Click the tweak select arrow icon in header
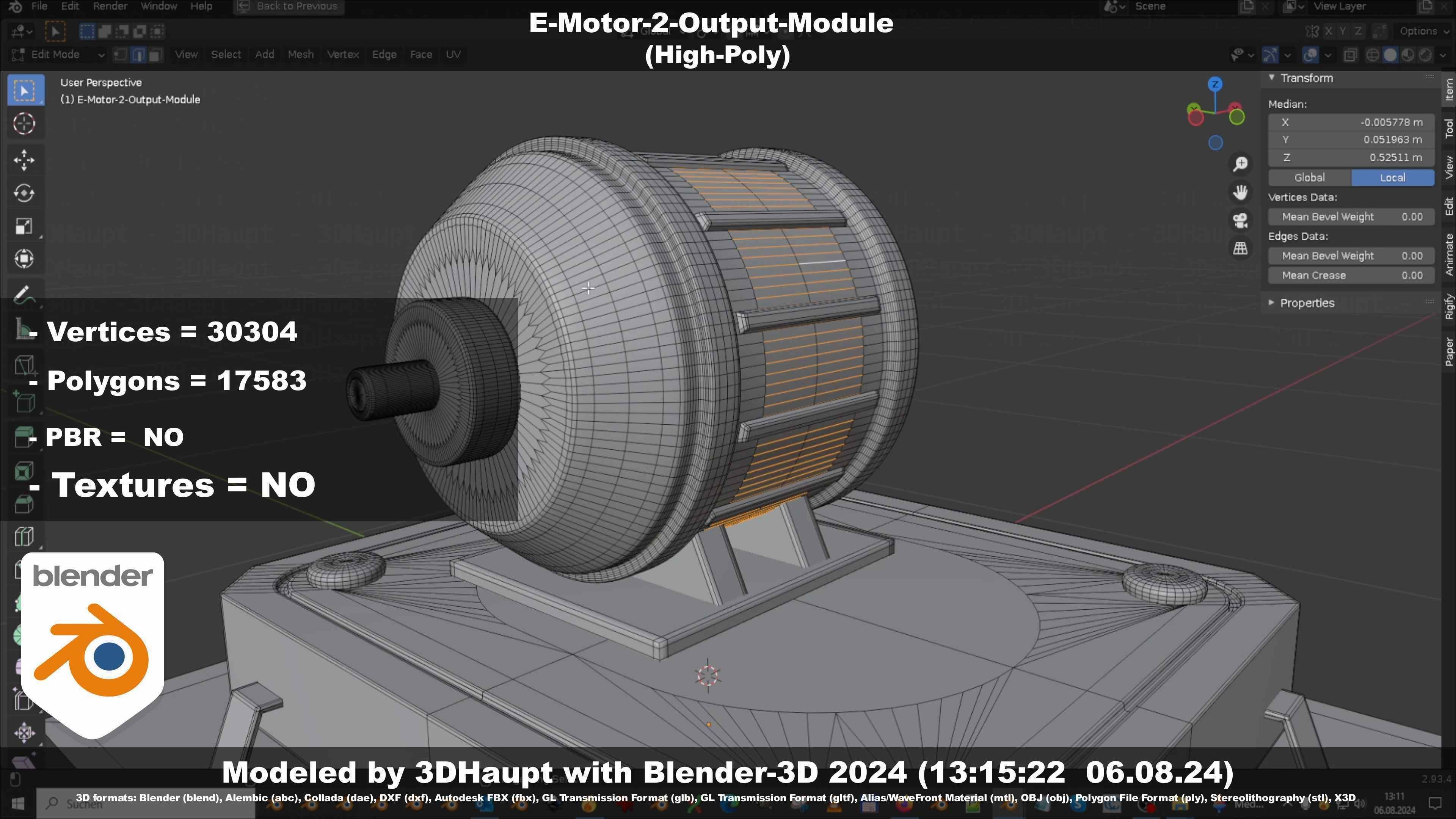 coord(55,31)
